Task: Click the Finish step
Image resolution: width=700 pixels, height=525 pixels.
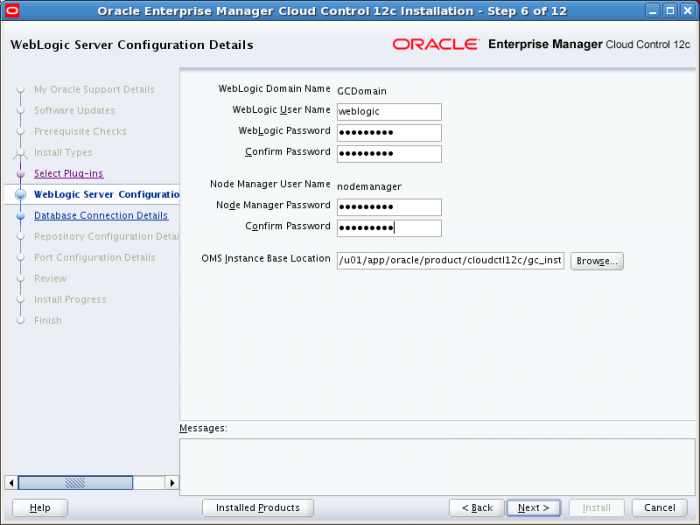Action: coord(48,321)
